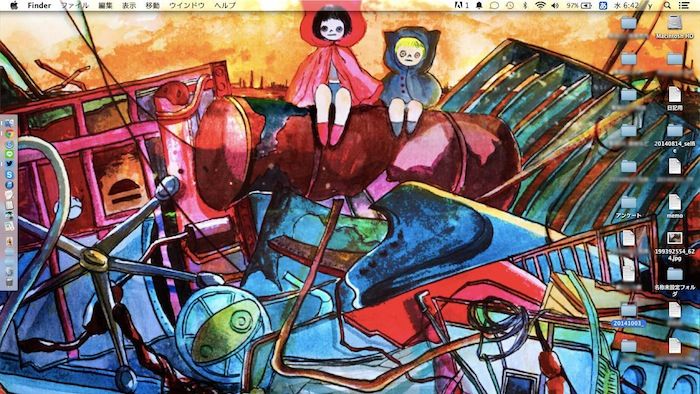Launch Twitter from the Dock
Viewport: 700px width, 394px height.
(x=9, y=164)
